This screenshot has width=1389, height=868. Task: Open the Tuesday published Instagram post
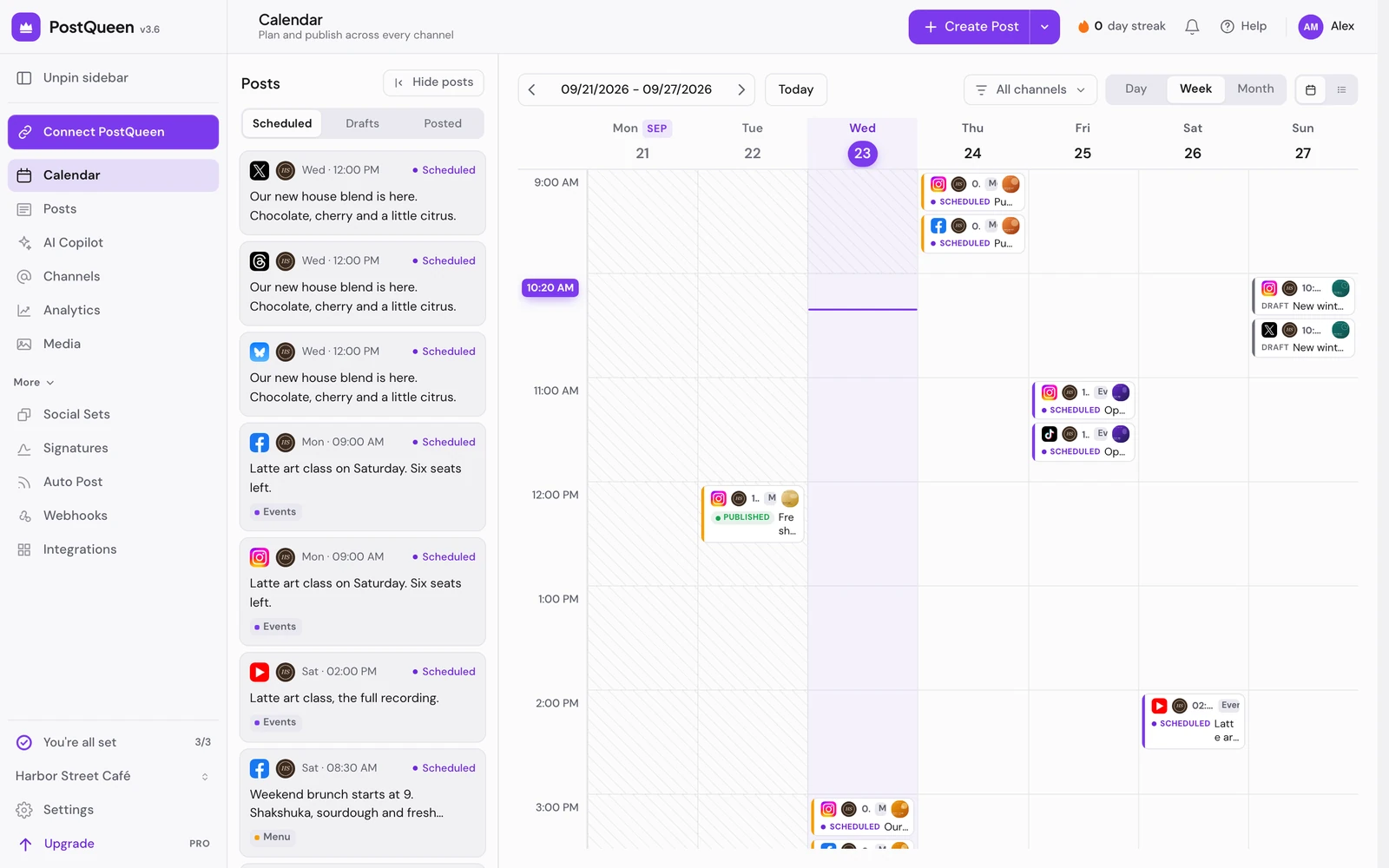click(x=753, y=514)
